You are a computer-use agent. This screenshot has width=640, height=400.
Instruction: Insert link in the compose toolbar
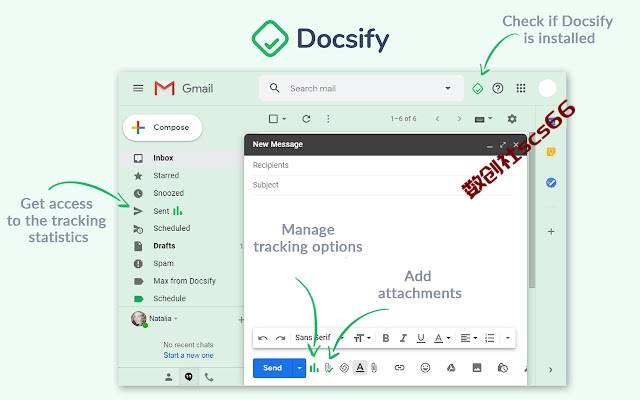[x=399, y=368]
